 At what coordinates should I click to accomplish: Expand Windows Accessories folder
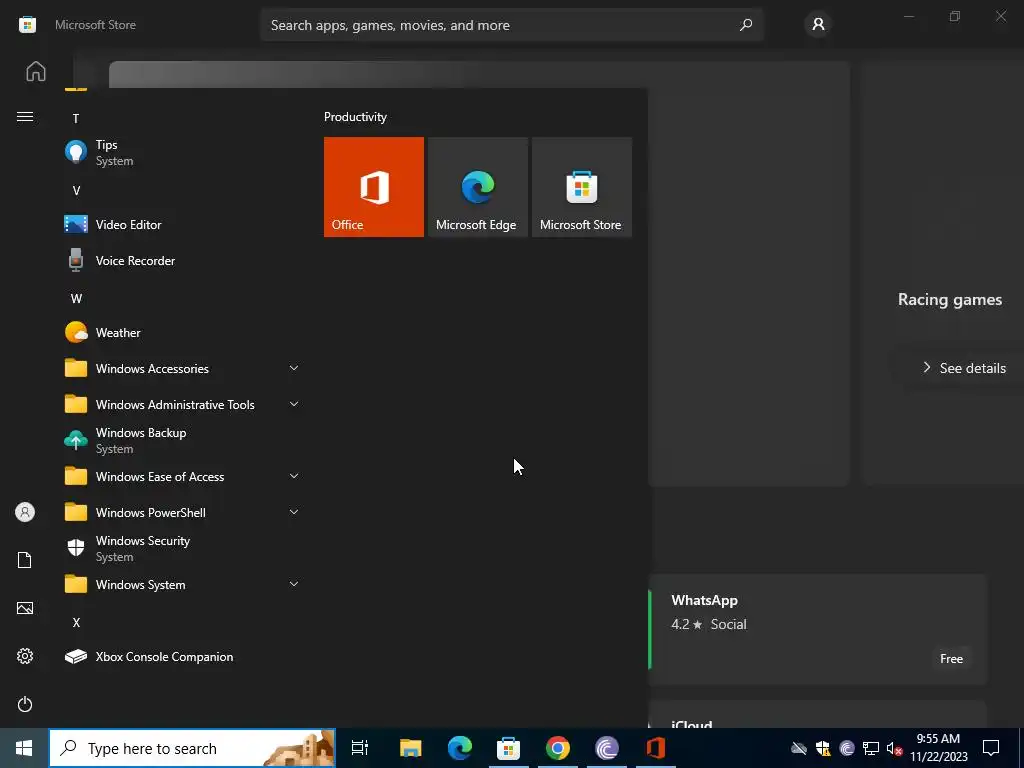(183, 368)
